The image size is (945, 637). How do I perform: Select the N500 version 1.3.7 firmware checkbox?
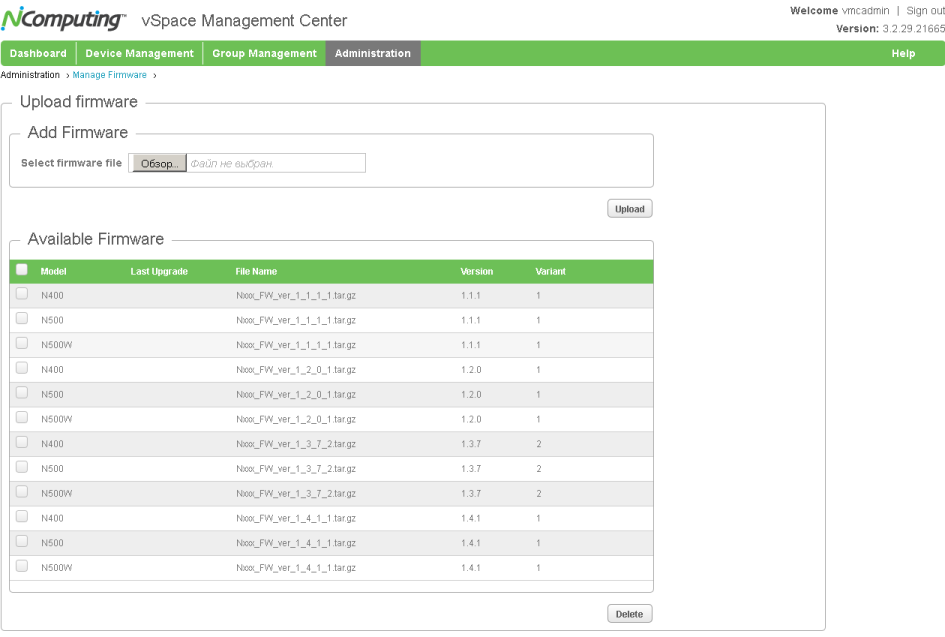(22, 466)
